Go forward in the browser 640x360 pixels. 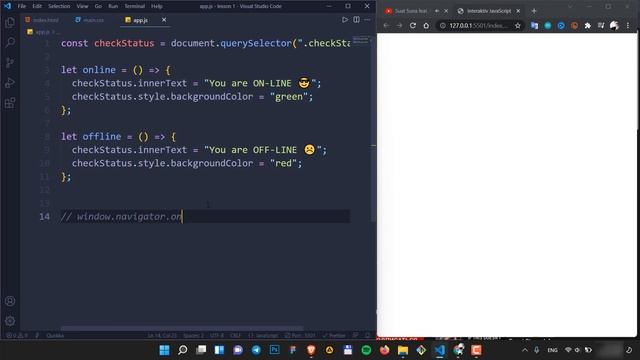[399, 25]
